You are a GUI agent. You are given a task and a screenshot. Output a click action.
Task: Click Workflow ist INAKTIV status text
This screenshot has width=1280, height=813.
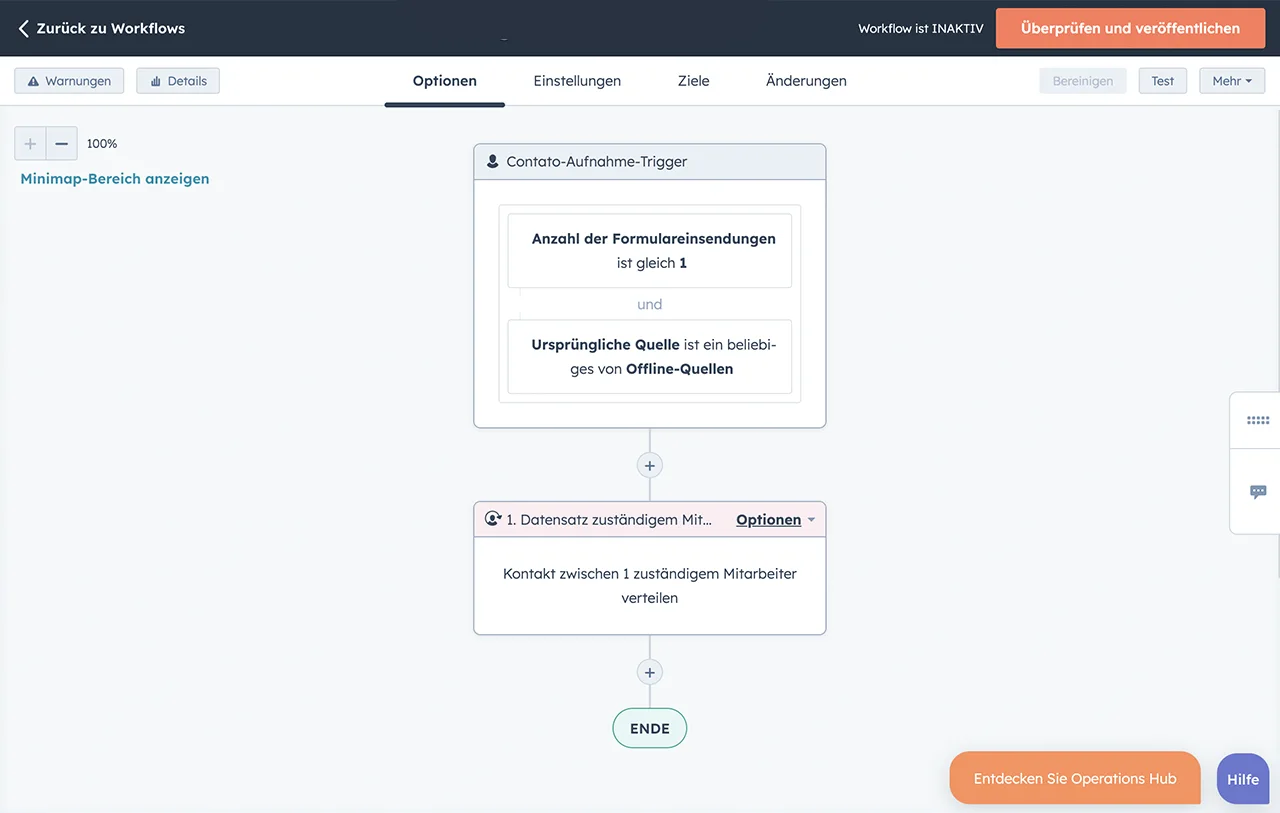(921, 29)
